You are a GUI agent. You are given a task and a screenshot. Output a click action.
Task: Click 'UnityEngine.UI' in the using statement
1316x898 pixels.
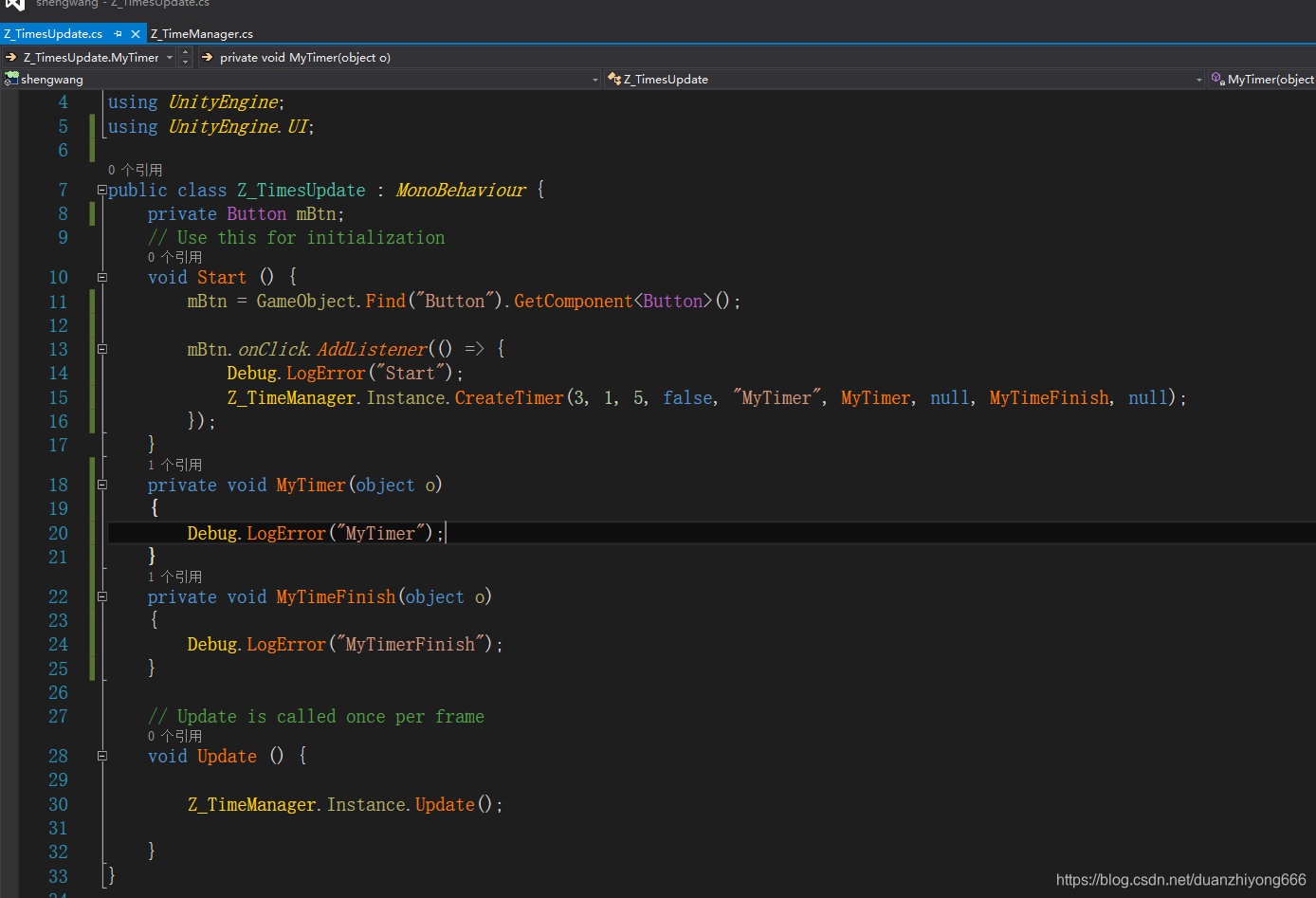pyautogui.click(x=239, y=126)
